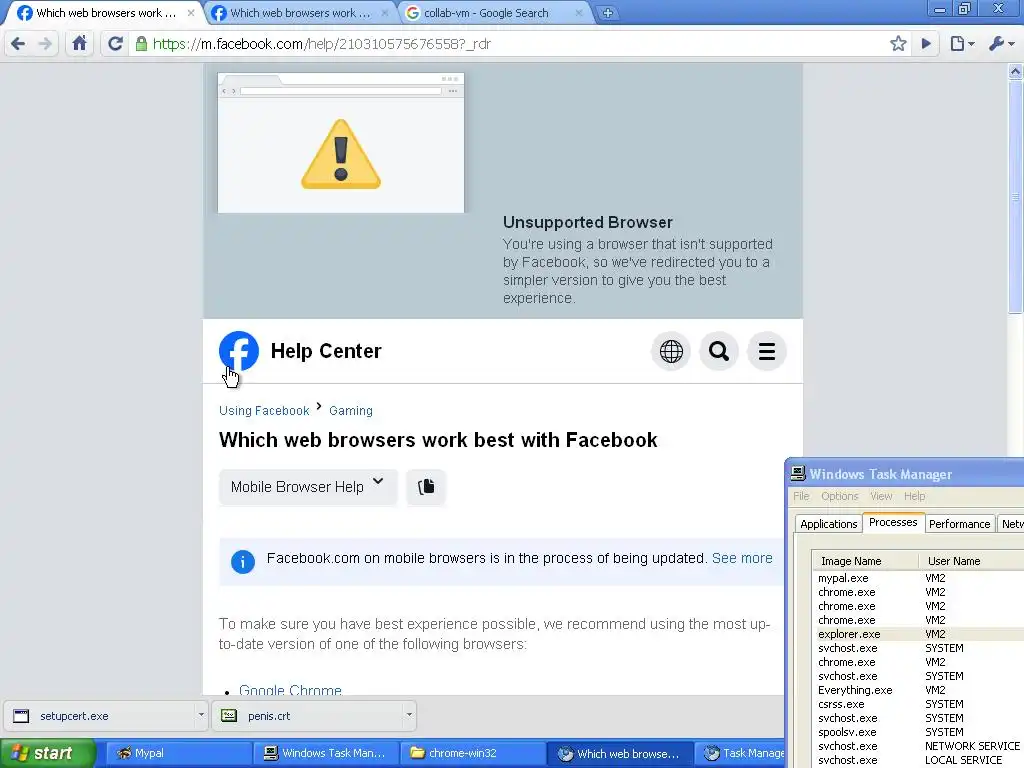Open Help menu in Task Manager

(x=914, y=496)
